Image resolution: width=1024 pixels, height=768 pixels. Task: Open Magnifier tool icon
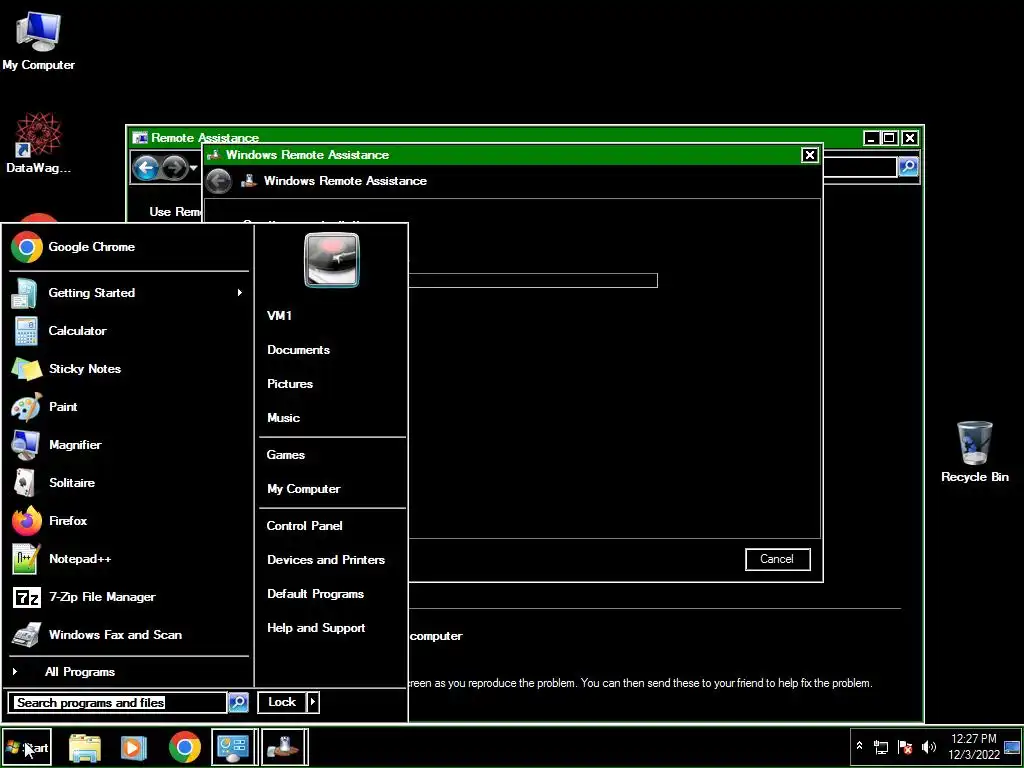(x=26, y=445)
